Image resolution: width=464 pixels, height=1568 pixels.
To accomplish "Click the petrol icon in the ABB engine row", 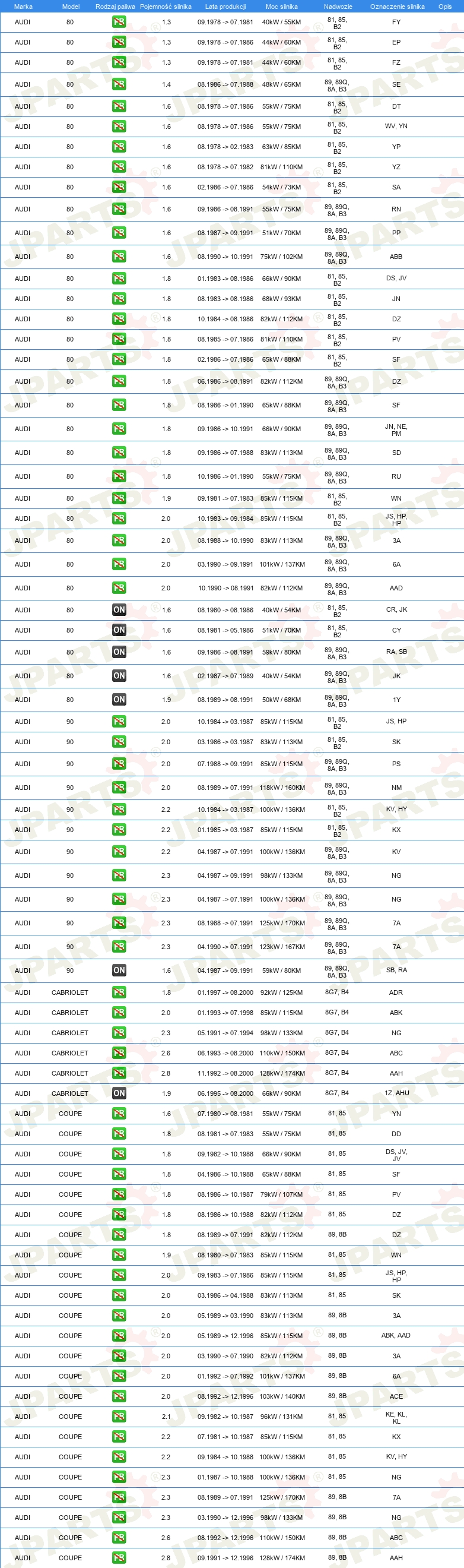I will [x=119, y=256].
